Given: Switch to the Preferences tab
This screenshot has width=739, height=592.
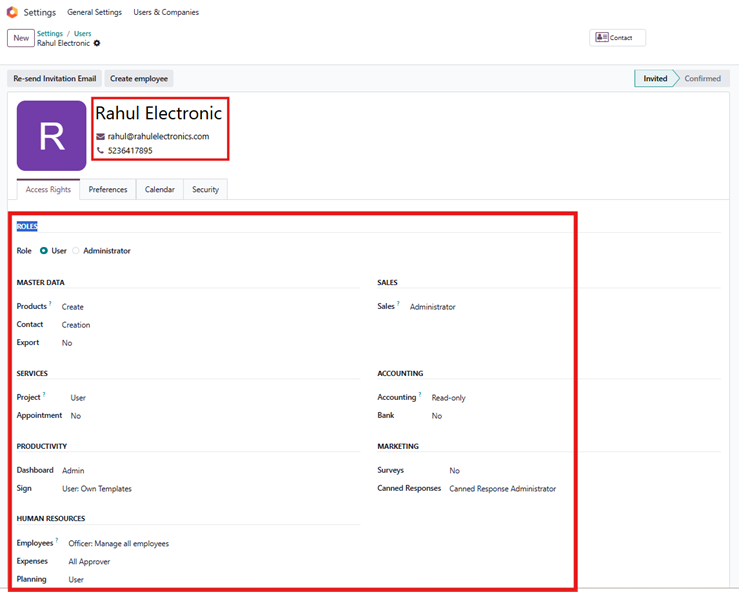Looking at the screenshot, I should (x=108, y=189).
